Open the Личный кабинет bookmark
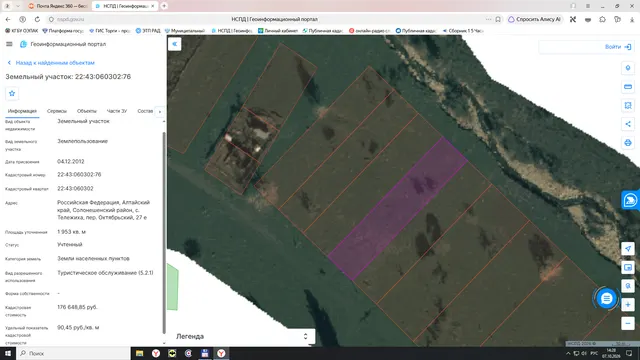Image resolution: width=640 pixels, height=360 pixels. 278,31
